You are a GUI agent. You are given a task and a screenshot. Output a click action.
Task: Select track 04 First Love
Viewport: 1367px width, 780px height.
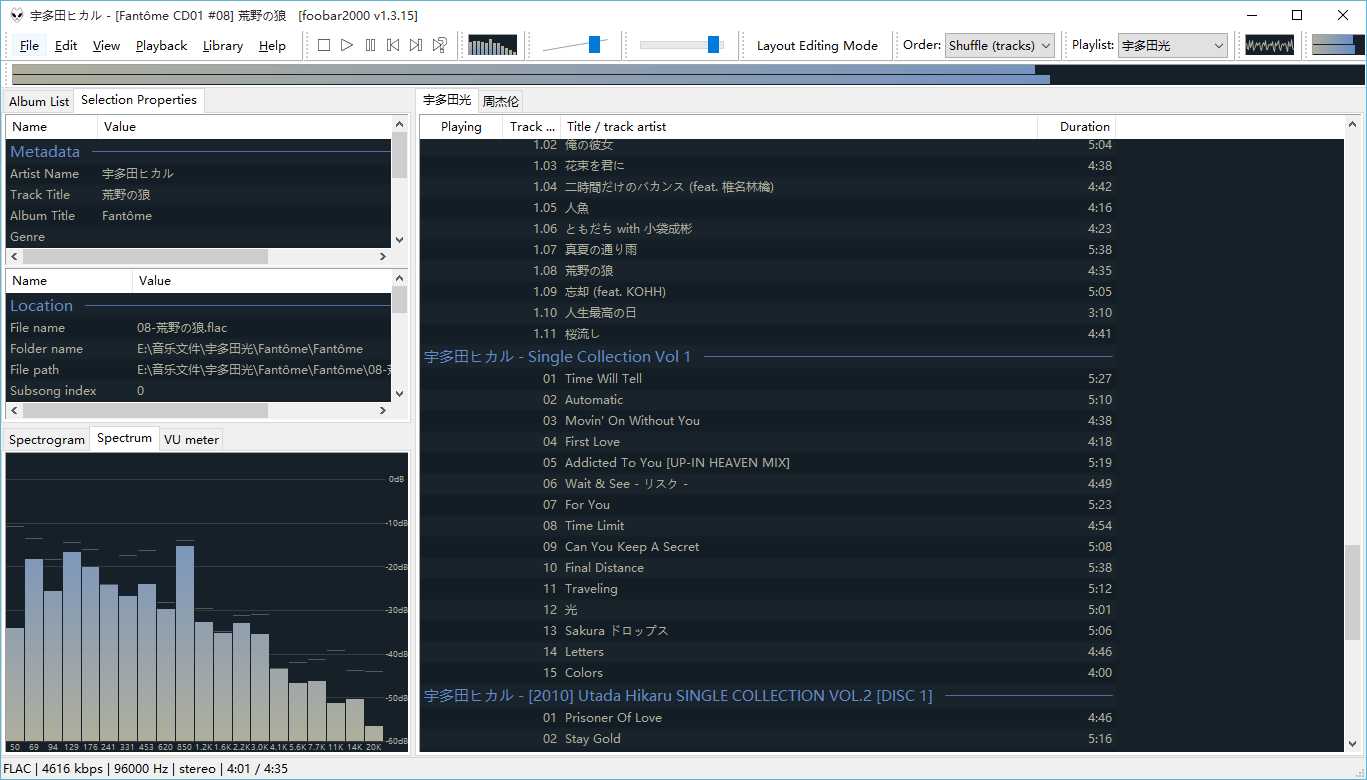766,441
